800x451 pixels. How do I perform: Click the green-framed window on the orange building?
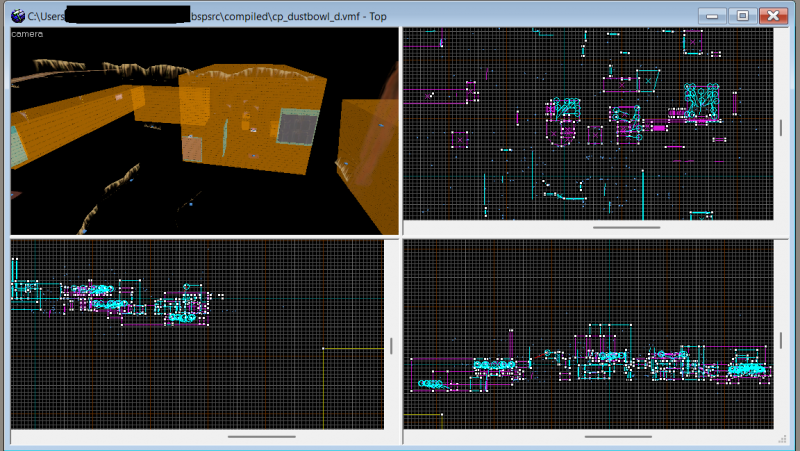[x=297, y=127]
